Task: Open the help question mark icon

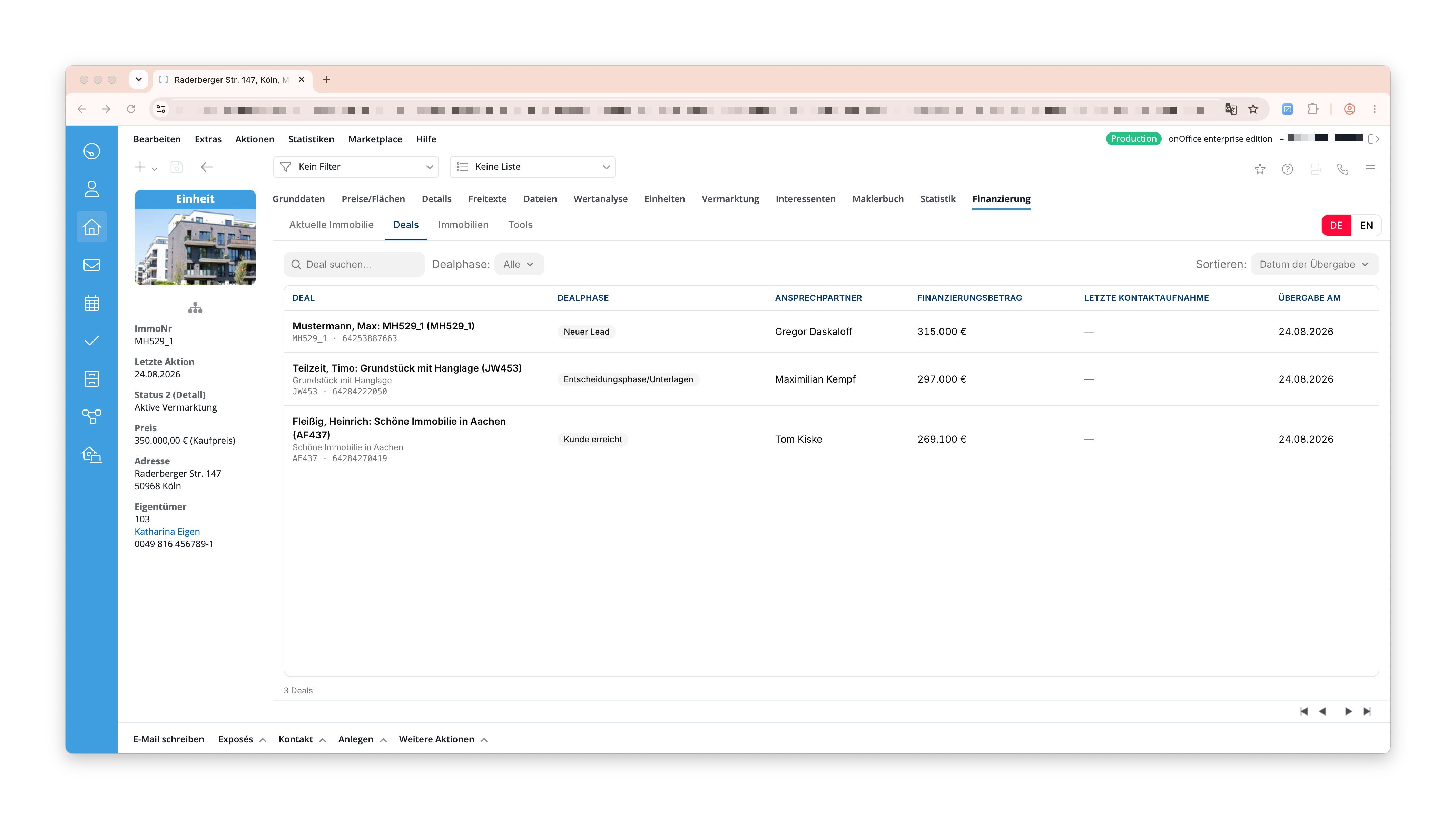Action: pyautogui.click(x=1287, y=169)
